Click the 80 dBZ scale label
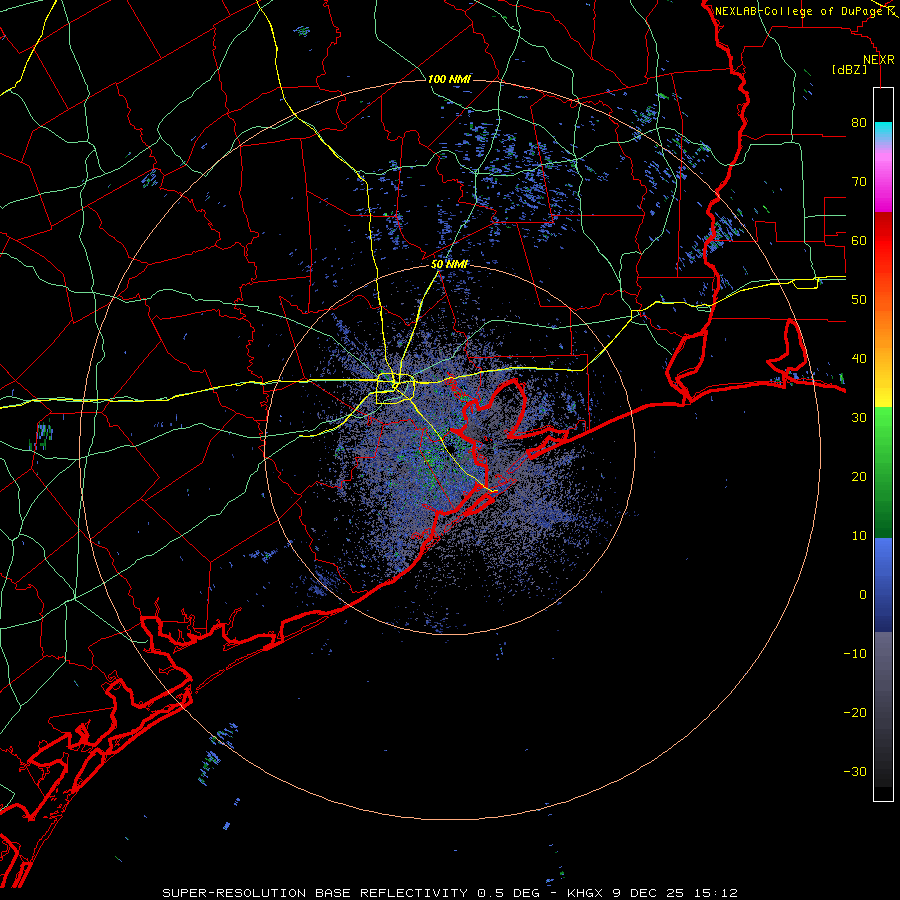The width and height of the screenshot is (900, 900). (x=859, y=123)
